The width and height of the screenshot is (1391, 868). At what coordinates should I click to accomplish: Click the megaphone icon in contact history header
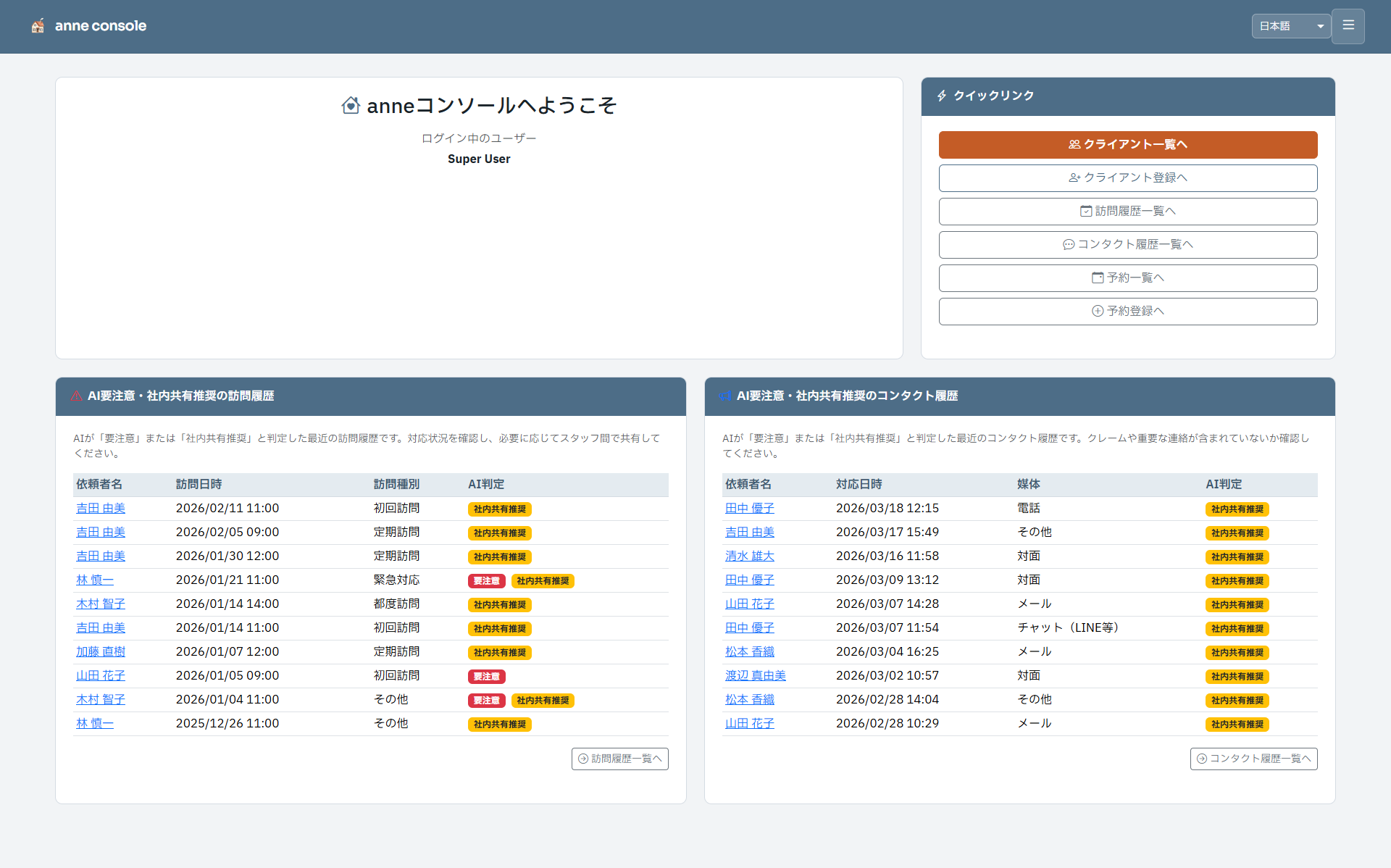tap(725, 396)
